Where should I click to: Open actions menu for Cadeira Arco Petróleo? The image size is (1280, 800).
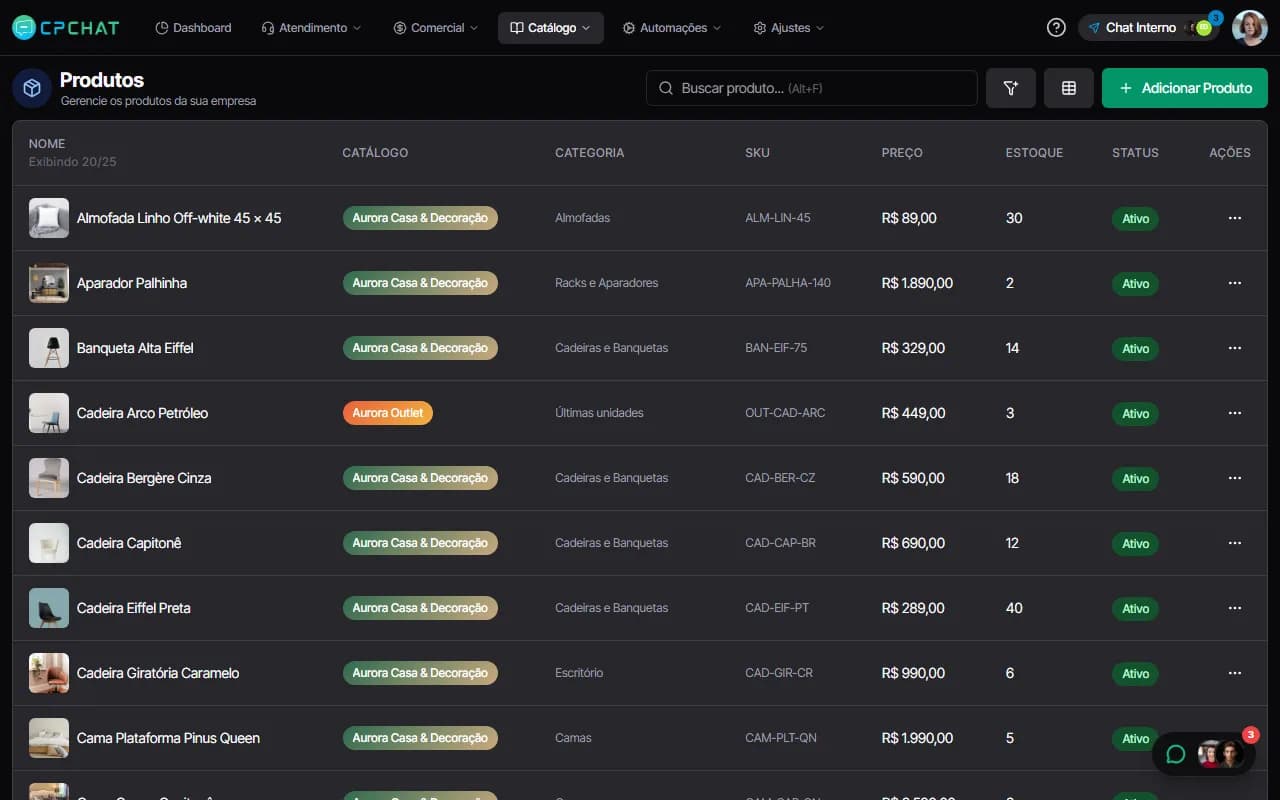point(1235,413)
